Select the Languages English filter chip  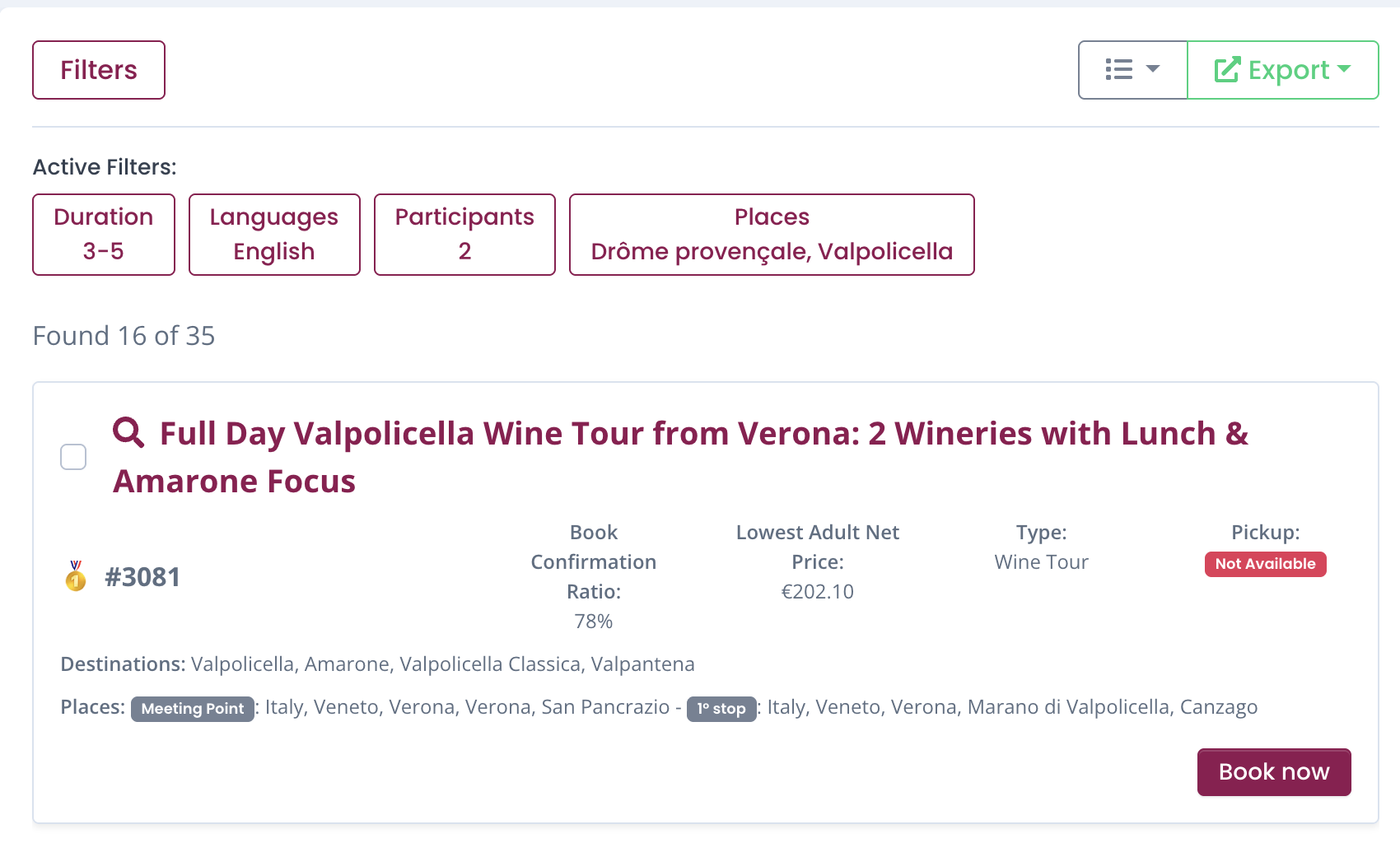pyautogui.click(x=274, y=235)
